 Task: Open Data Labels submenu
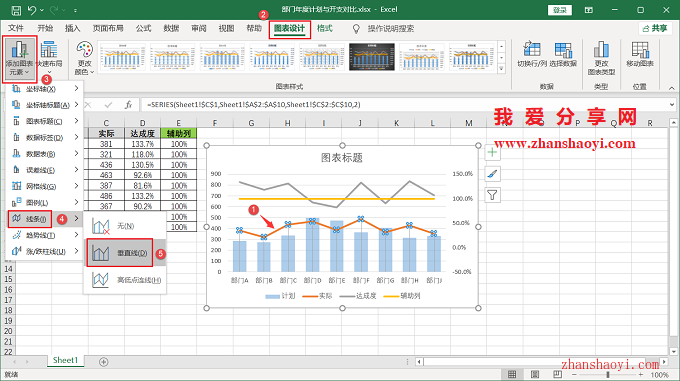coord(44,137)
